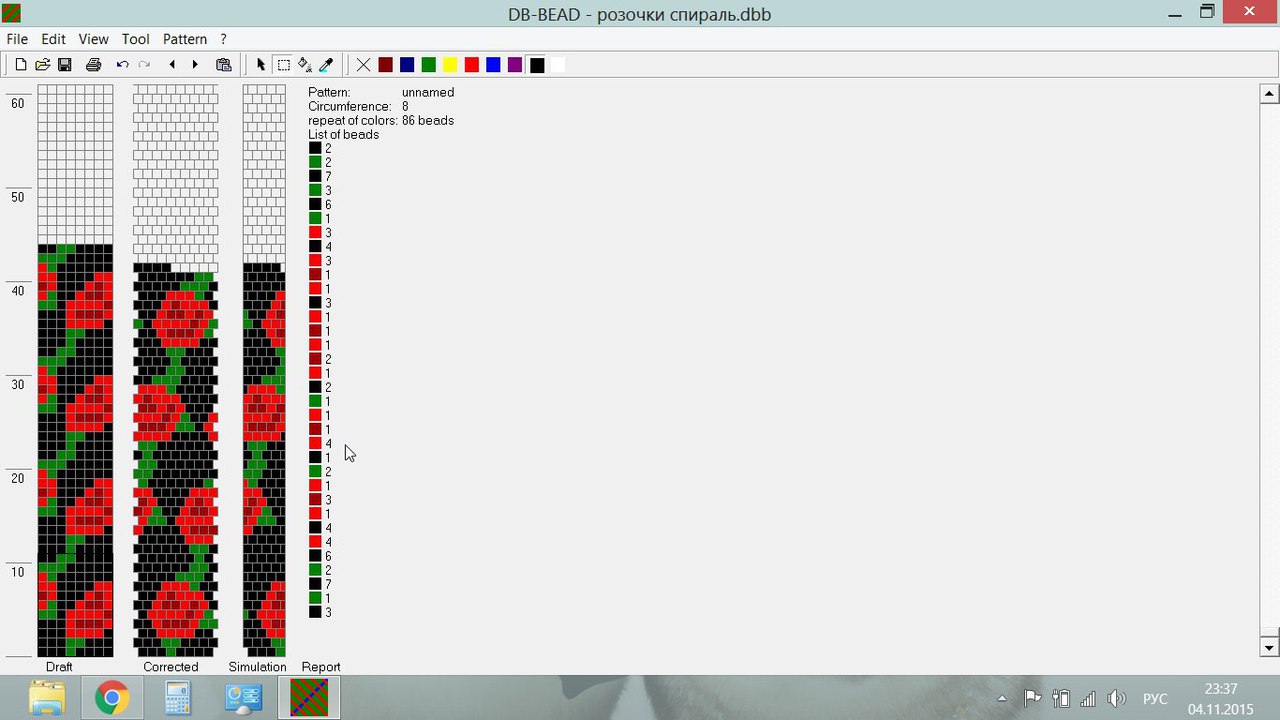1280x720 pixels.
Task: Choose the dark red color swatch
Action: click(x=386, y=65)
